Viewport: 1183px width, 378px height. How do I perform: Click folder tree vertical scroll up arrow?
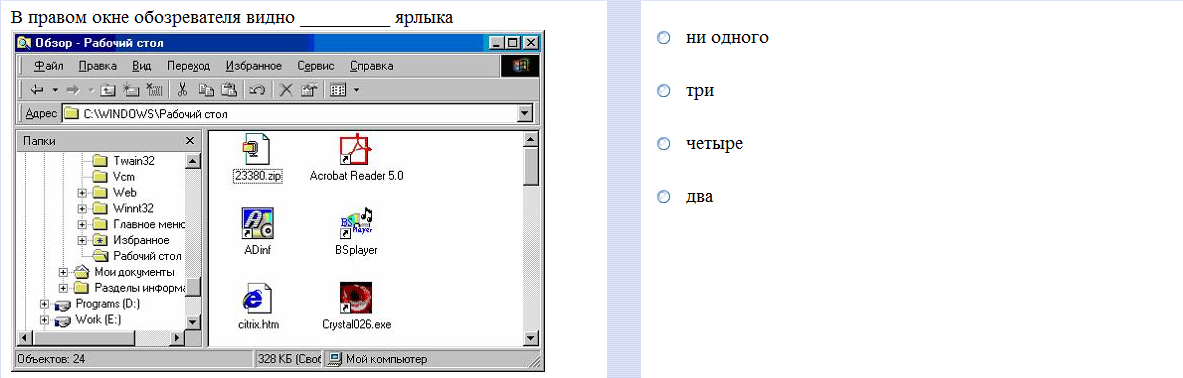pyautogui.click(x=192, y=161)
